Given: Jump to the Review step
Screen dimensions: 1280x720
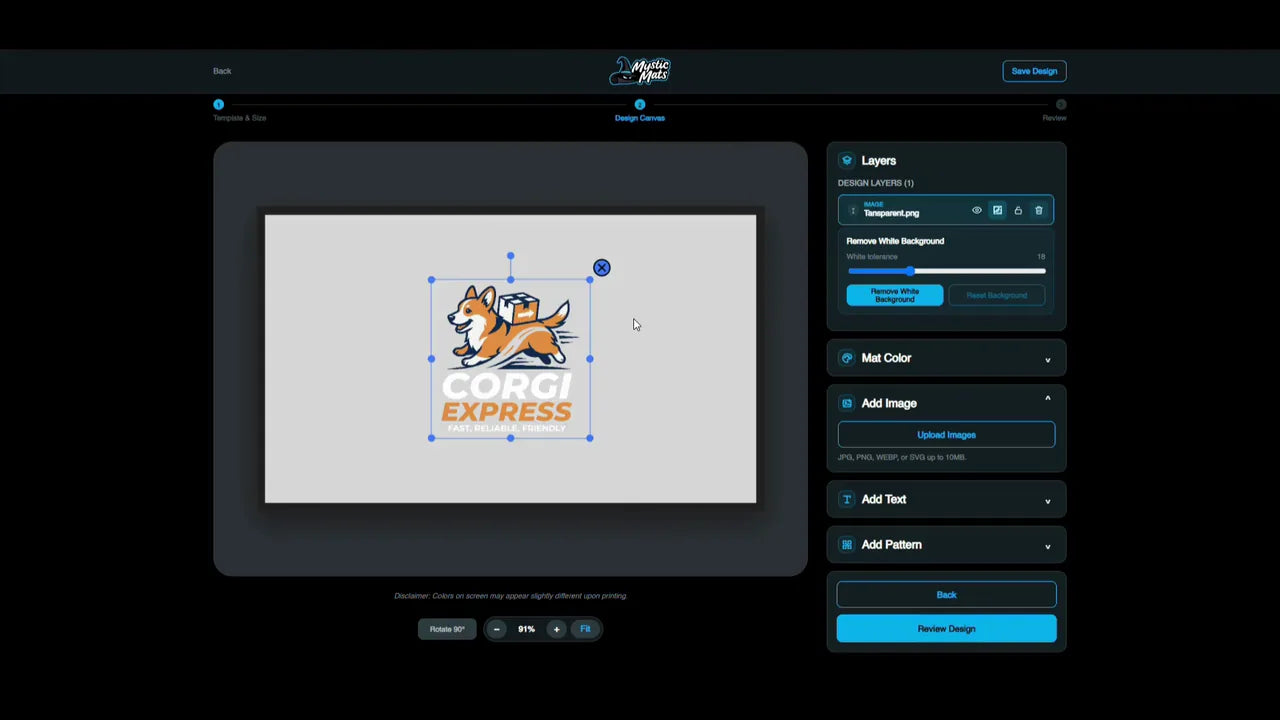Looking at the screenshot, I should click(1055, 110).
